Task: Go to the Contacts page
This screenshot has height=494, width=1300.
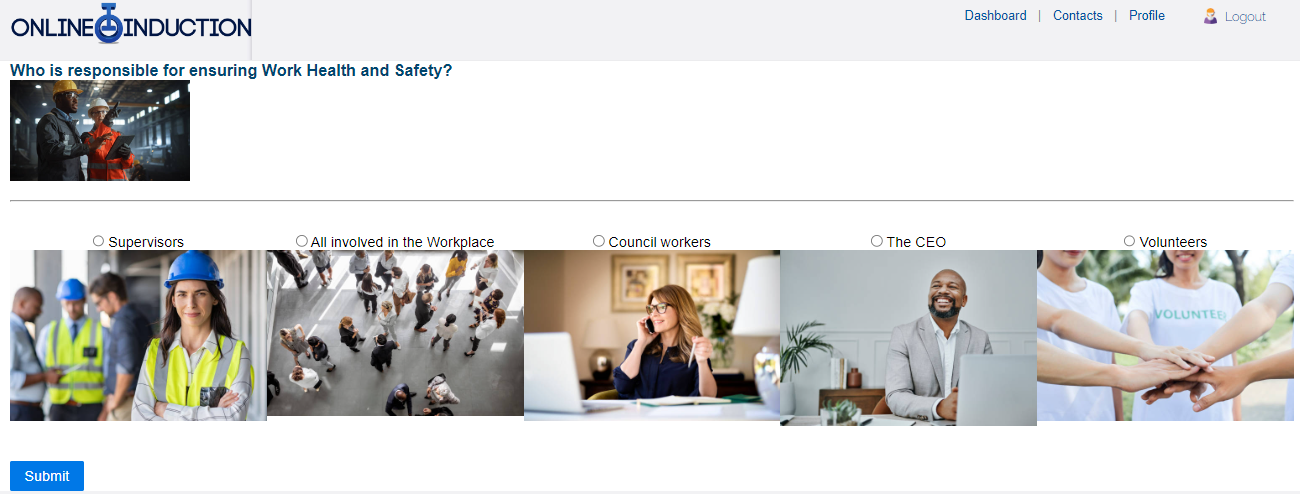Action: (1077, 16)
